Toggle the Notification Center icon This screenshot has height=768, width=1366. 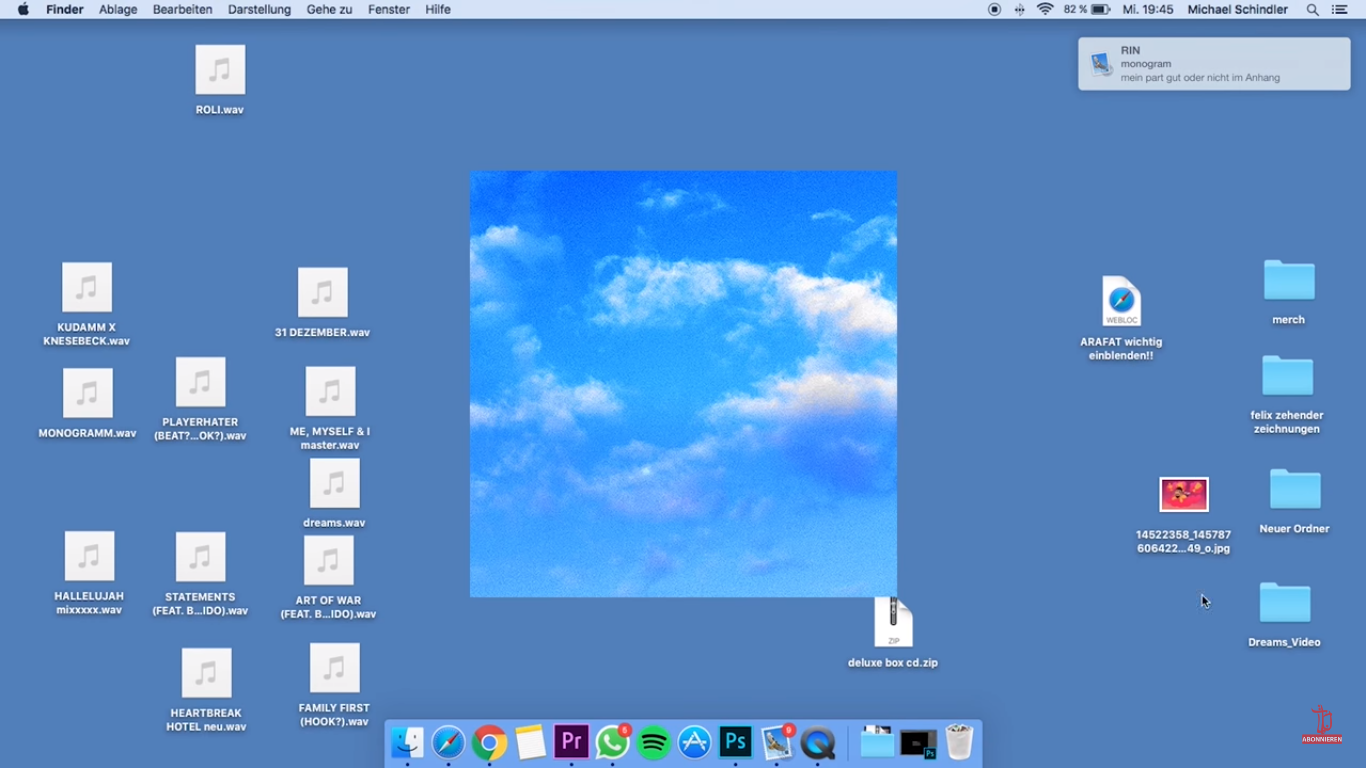1340,9
